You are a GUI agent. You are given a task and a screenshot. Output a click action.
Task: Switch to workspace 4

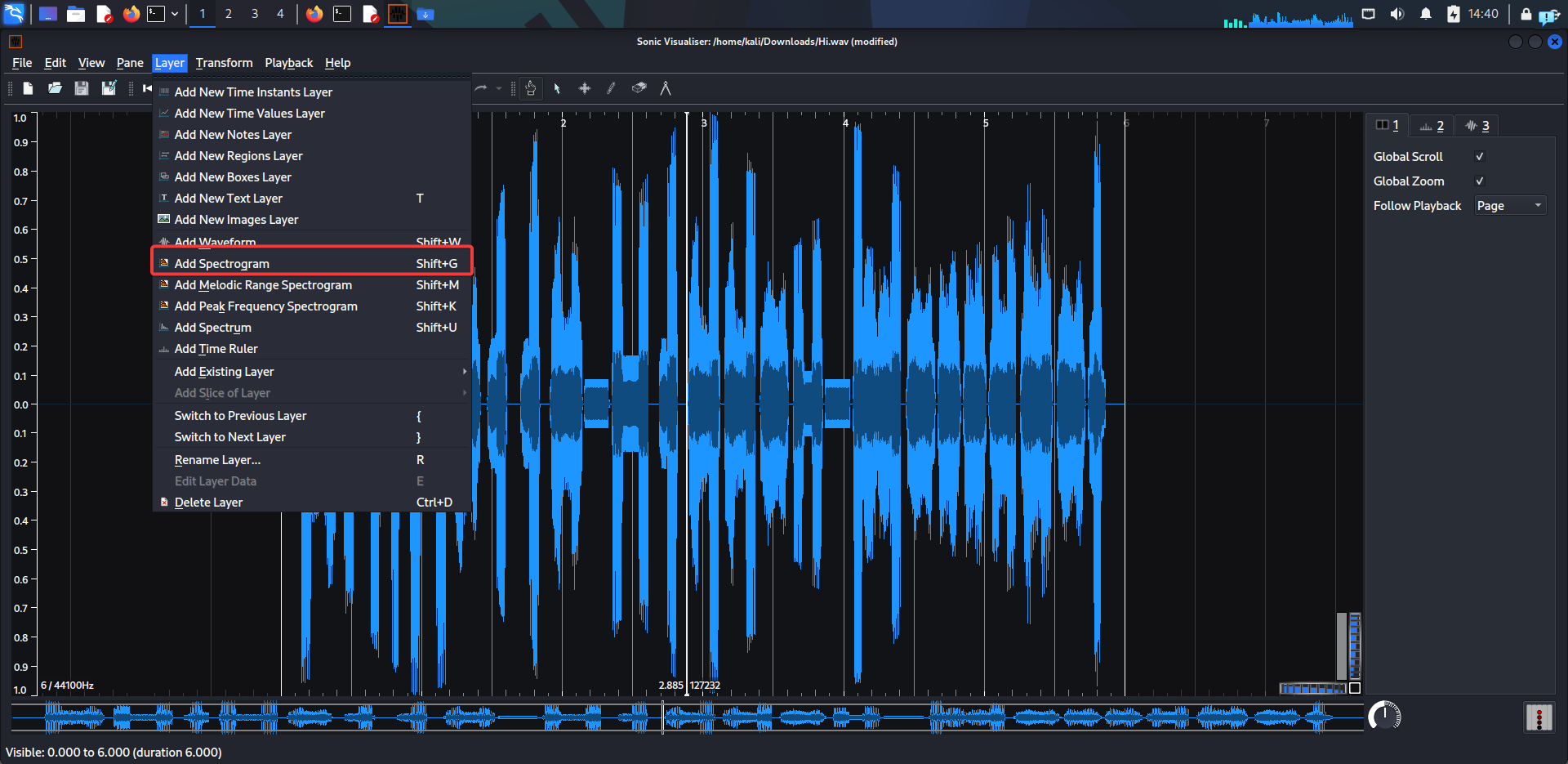click(x=280, y=14)
